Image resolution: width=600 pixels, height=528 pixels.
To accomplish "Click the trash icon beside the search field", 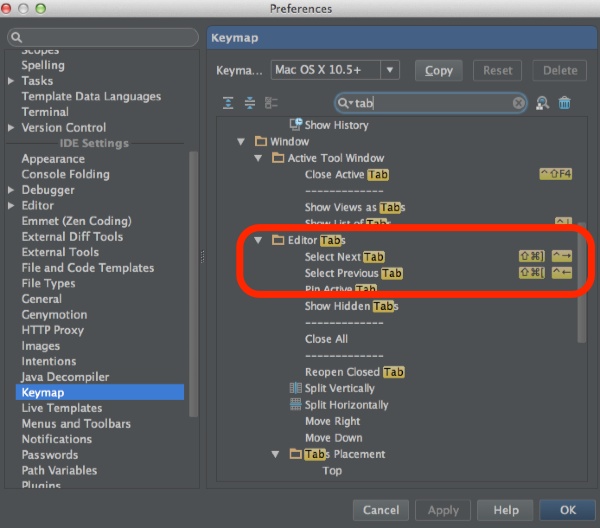I will (565, 103).
